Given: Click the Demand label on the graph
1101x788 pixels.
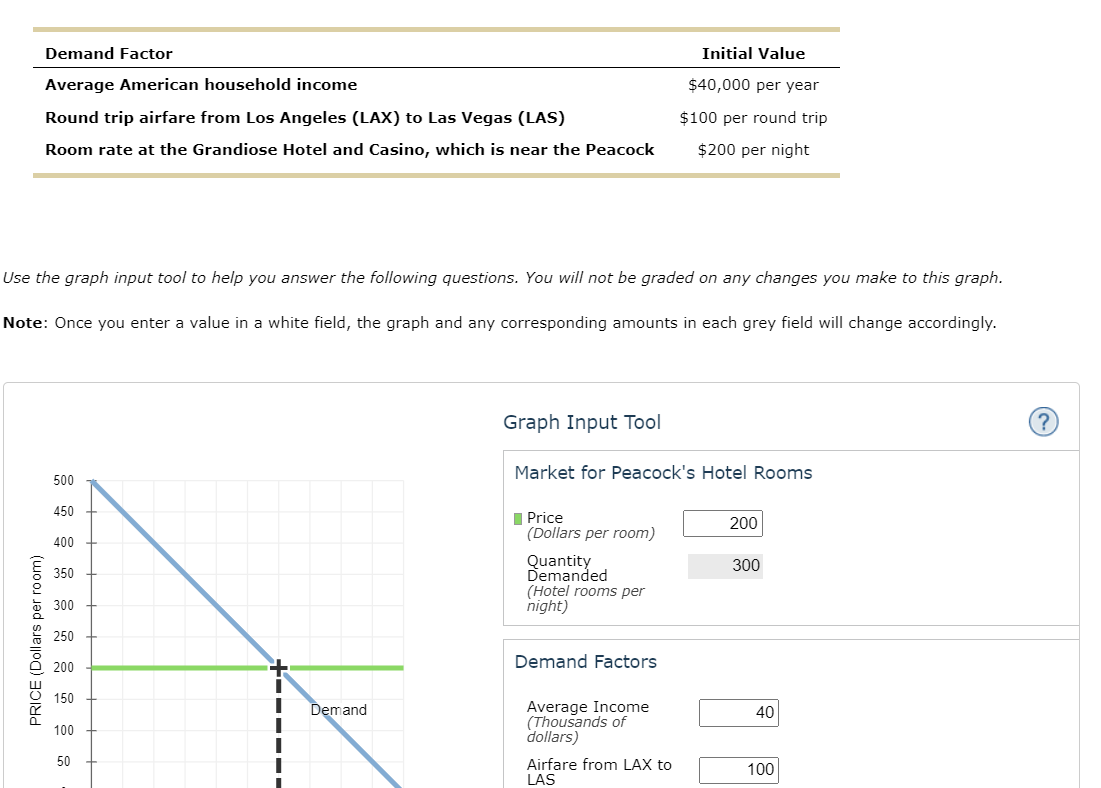Looking at the screenshot, I should 340,710.
